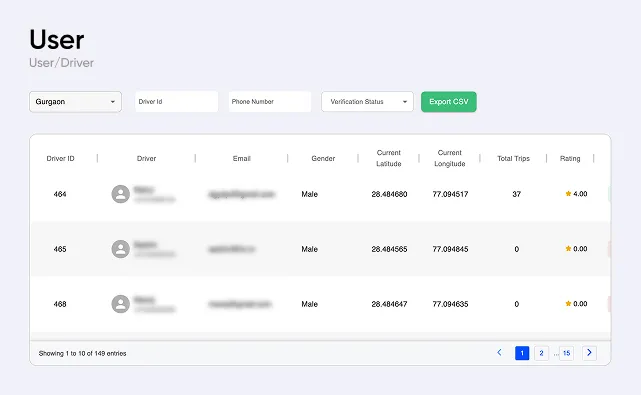Click Male gender cell for driver 464
The image size is (641, 395).
[309, 194]
